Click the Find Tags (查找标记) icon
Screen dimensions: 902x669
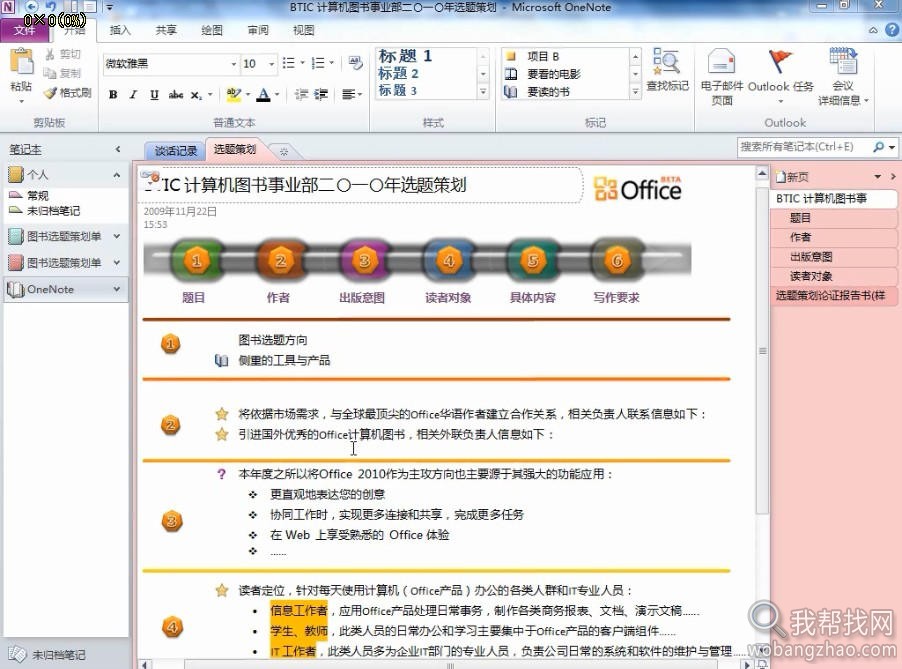pyautogui.click(x=666, y=62)
